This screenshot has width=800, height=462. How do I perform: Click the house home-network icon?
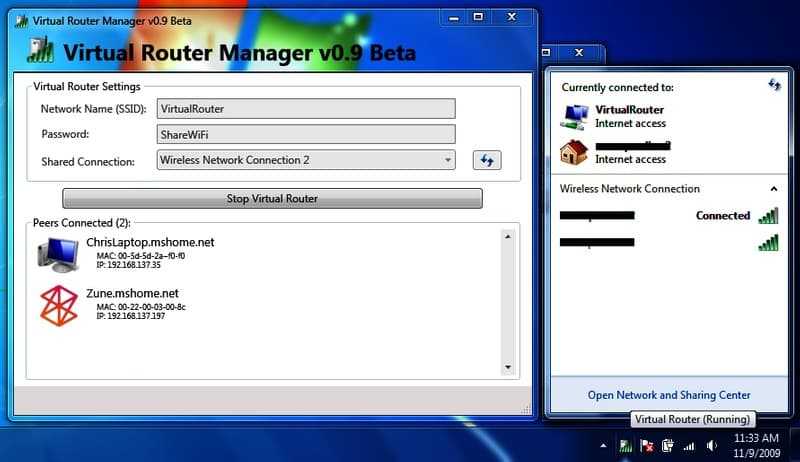pos(574,152)
